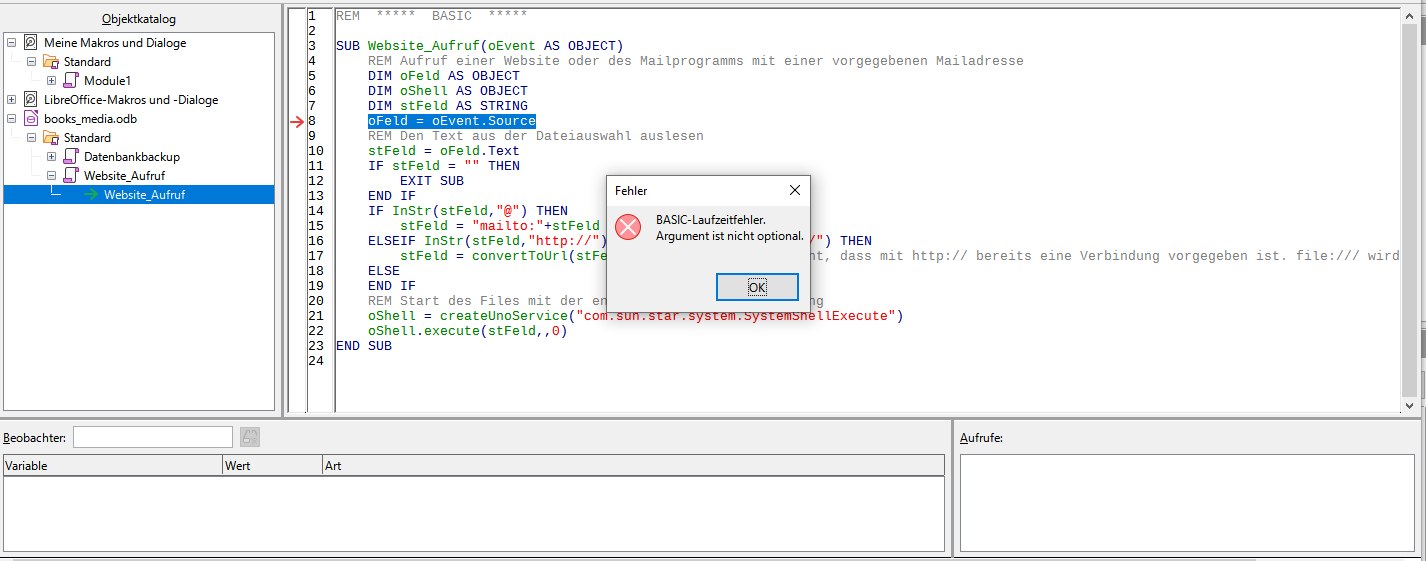
Task: Click the Aufrufe call stack label
Action: pyautogui.click(x=981, y=438)
